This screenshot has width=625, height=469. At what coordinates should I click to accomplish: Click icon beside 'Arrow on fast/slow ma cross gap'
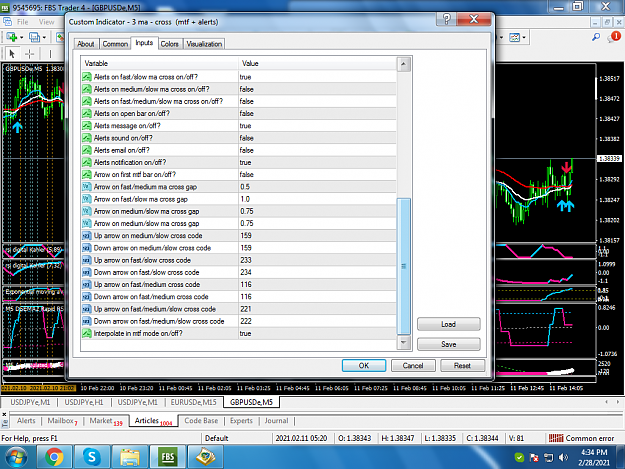click(x=87, y=199)
